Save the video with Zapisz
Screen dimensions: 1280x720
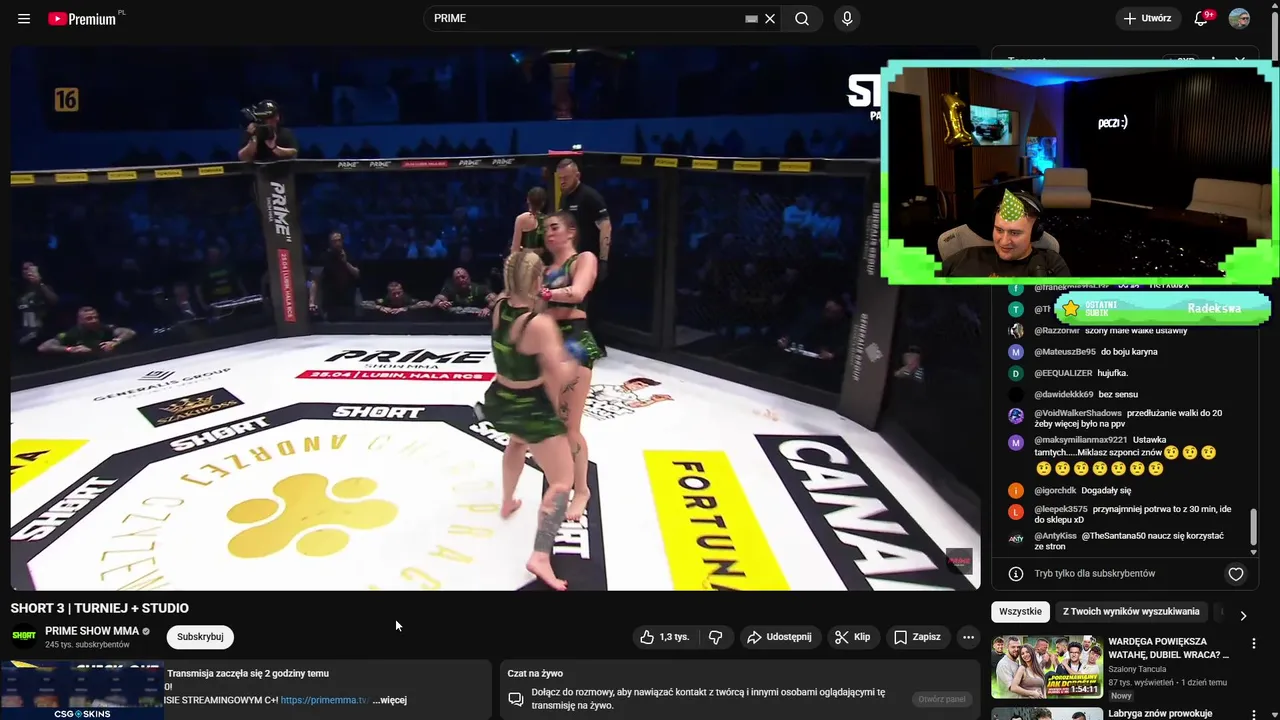[917, 637]
